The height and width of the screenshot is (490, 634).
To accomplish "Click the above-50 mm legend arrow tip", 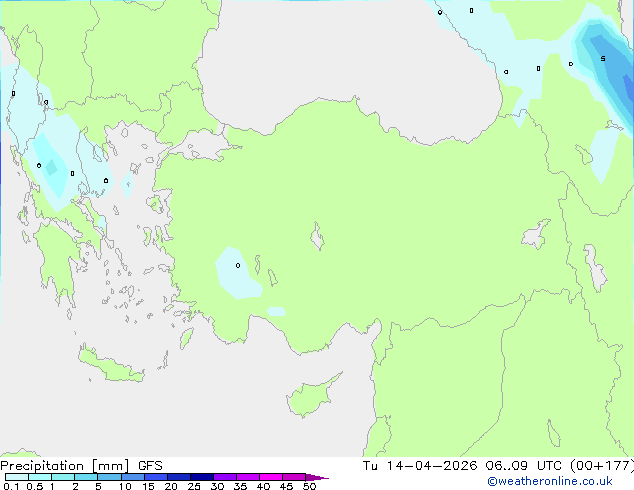I will [317, 477].
